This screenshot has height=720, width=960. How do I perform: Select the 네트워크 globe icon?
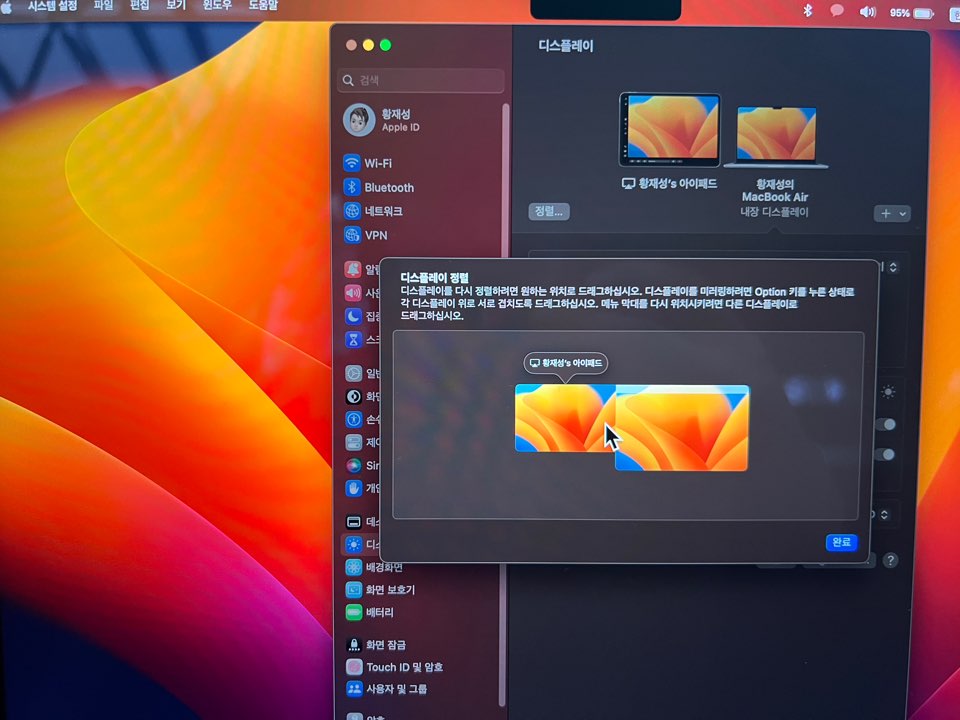click(x=352, y=211)
